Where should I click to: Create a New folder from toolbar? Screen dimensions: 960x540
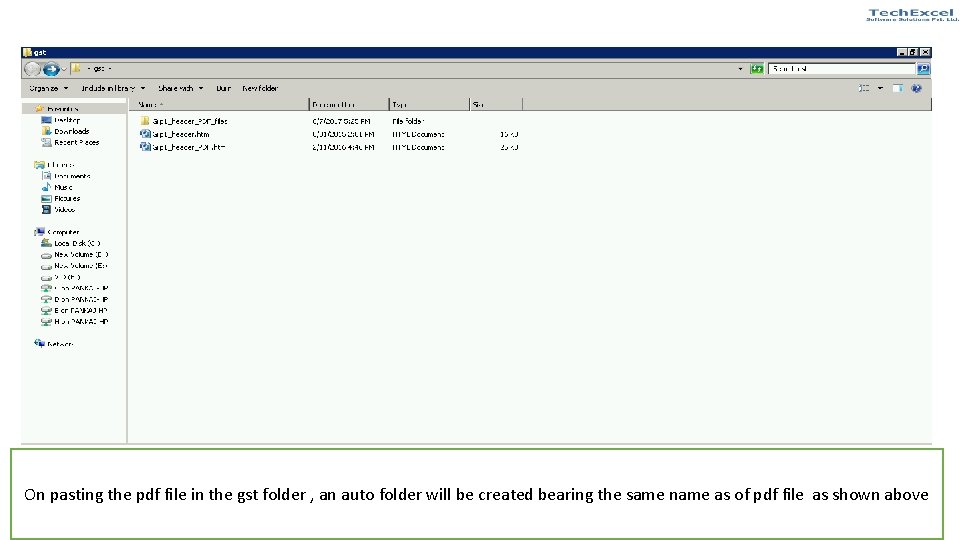point(260,88)
